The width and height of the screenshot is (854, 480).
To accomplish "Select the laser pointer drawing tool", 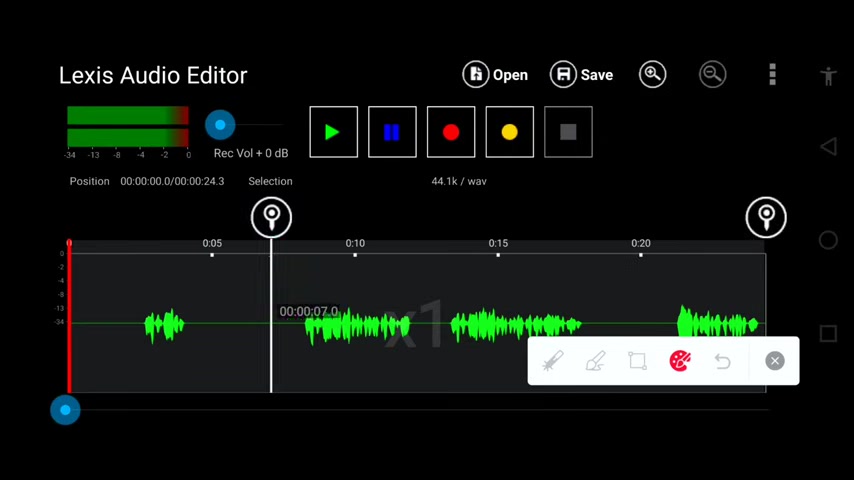I will [x=553, y=361].
